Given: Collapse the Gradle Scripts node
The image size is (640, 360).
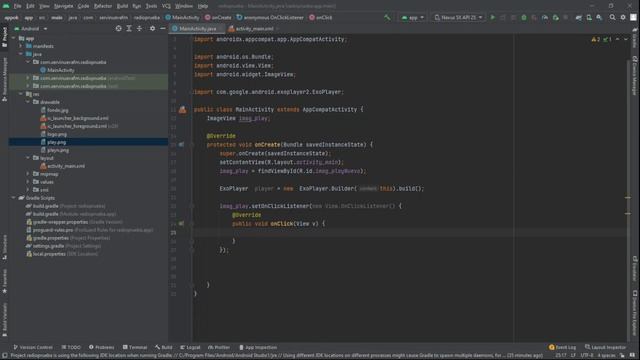Looking at the screenshot, I should coord(13,198).
